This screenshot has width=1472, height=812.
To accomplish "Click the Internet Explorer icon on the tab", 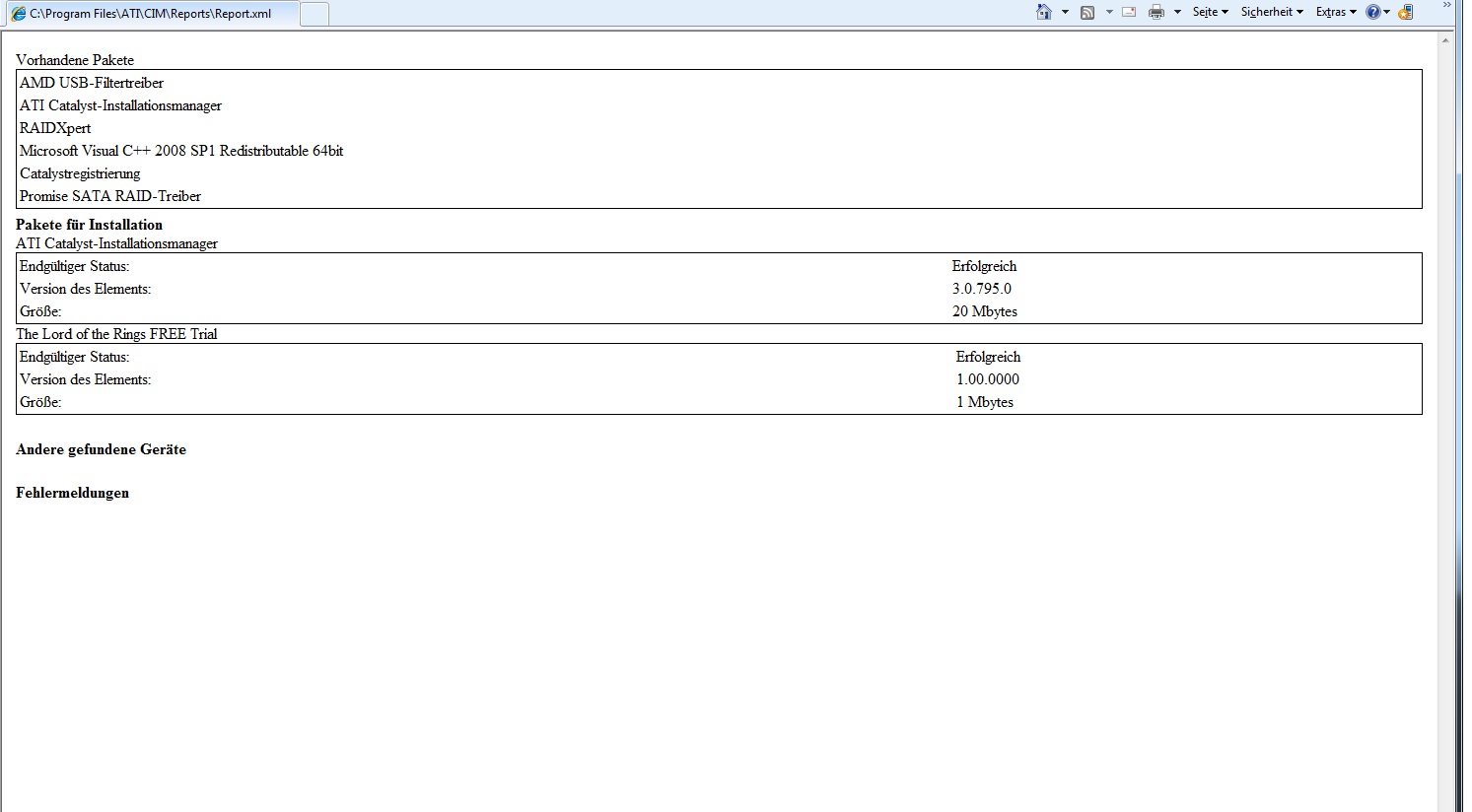I will (x=18, y=14).
